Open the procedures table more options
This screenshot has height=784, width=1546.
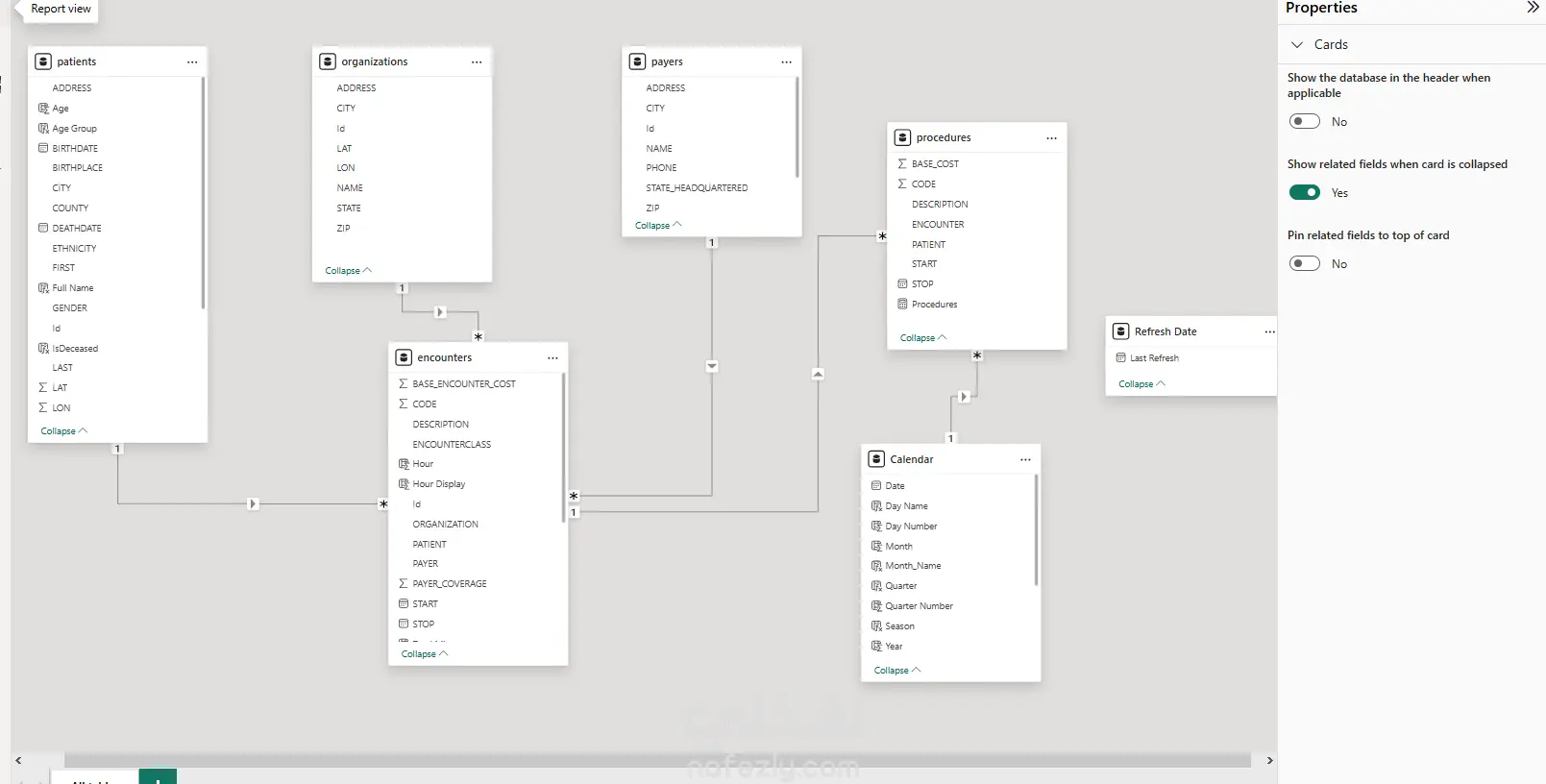tap(1052, 137)
